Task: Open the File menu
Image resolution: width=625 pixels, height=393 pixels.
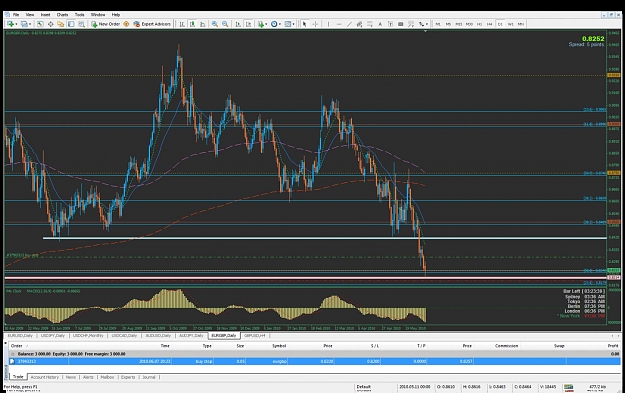Action: click(16, 15)
